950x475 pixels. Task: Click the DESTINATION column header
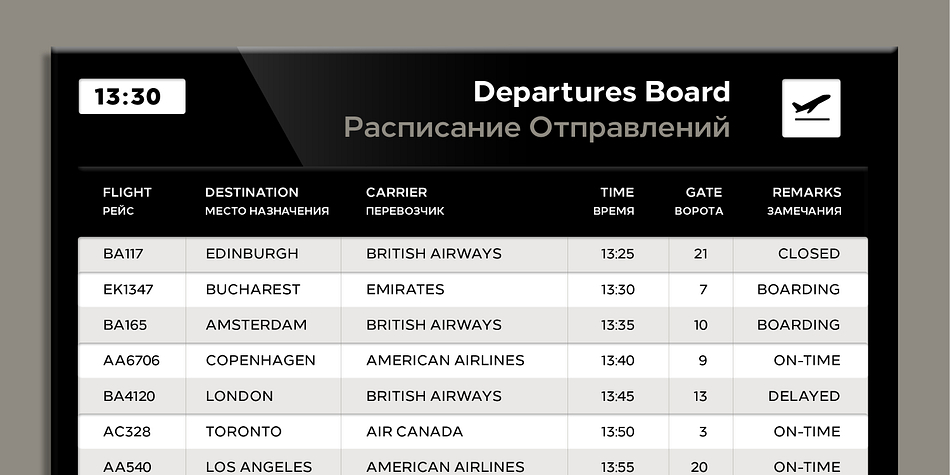coord(251,192)
